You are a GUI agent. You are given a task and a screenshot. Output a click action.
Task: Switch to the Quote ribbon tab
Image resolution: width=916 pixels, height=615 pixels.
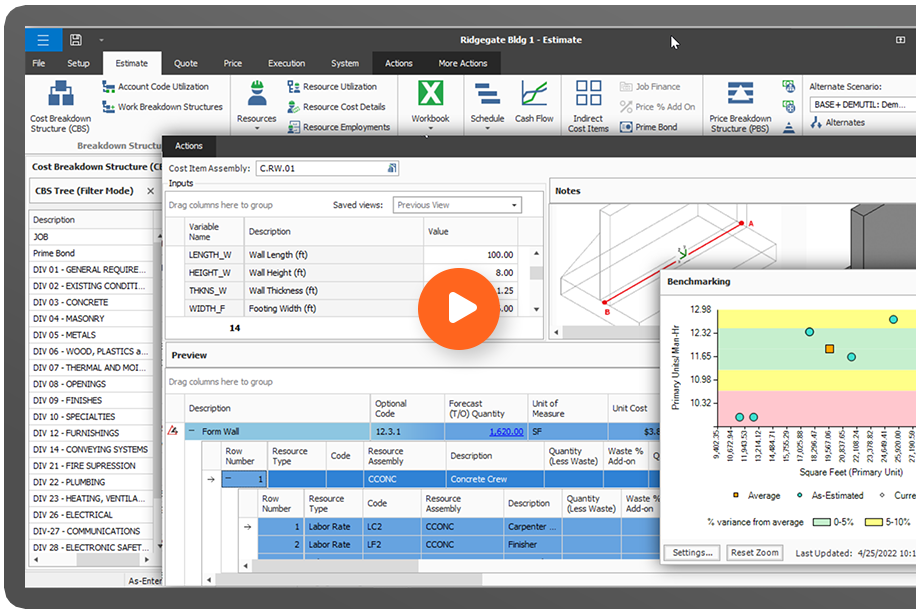[x=186, y=63]
